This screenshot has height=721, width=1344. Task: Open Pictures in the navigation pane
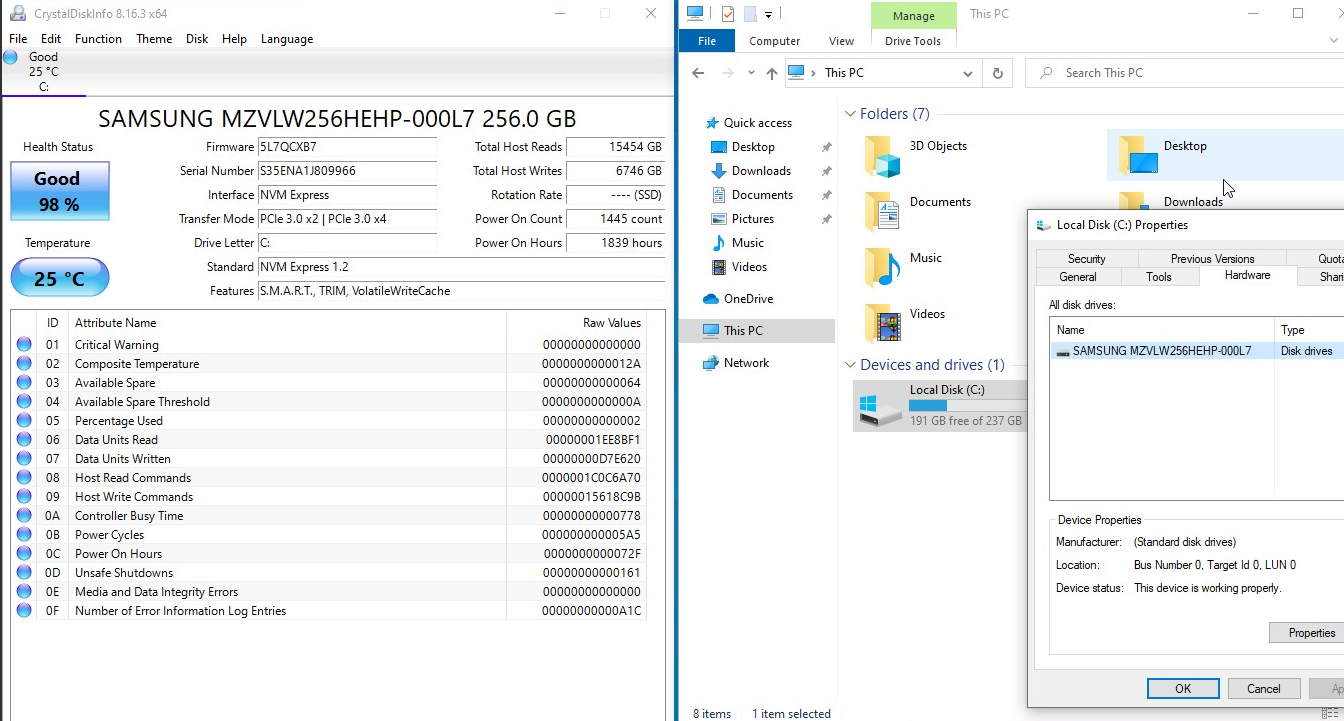pos(752,219)
